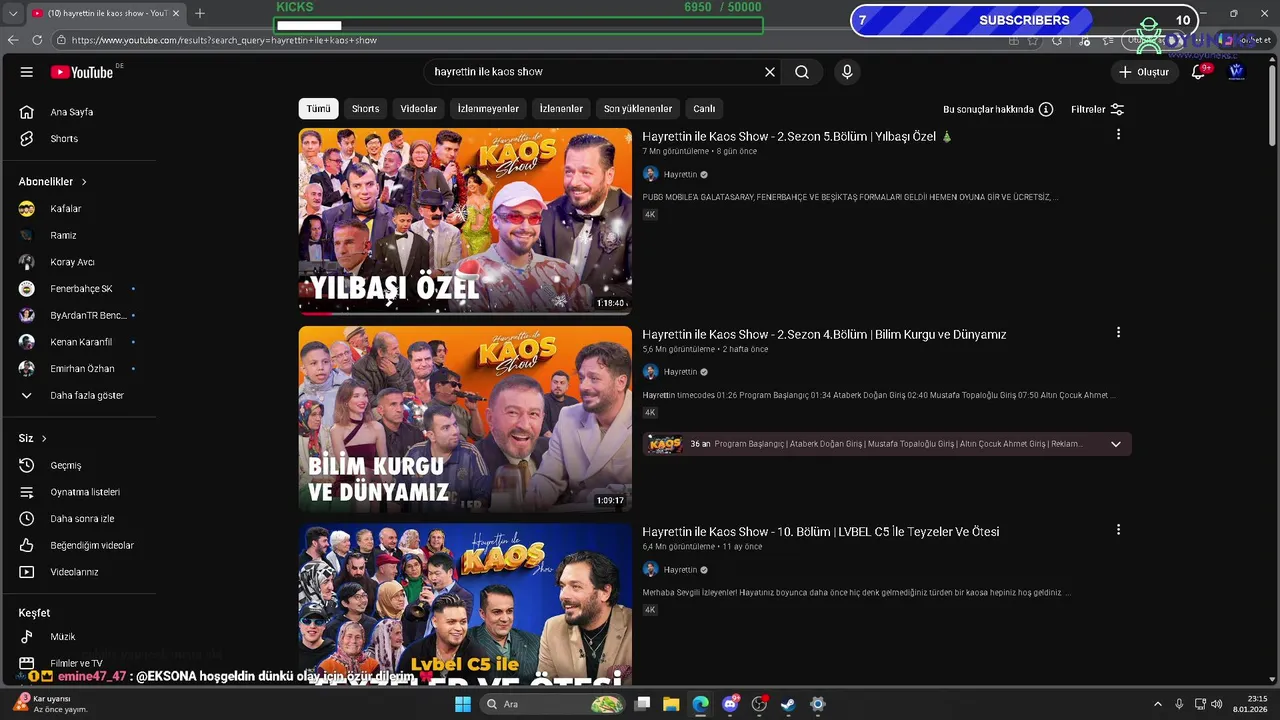Focus the YouTube search input field
Image resolution: width=1280 pixels, height=720 pixels.
coord(594,72)
